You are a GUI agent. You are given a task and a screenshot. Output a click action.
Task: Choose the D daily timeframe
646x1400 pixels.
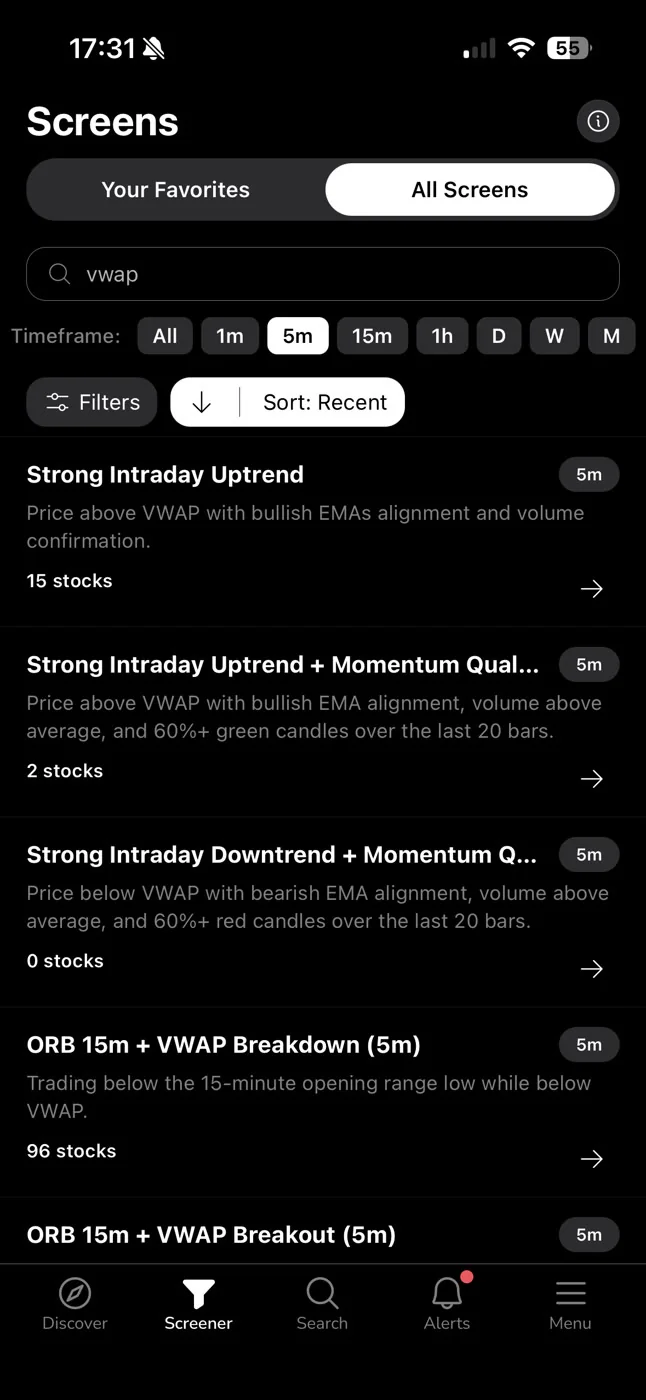(498, 336)
